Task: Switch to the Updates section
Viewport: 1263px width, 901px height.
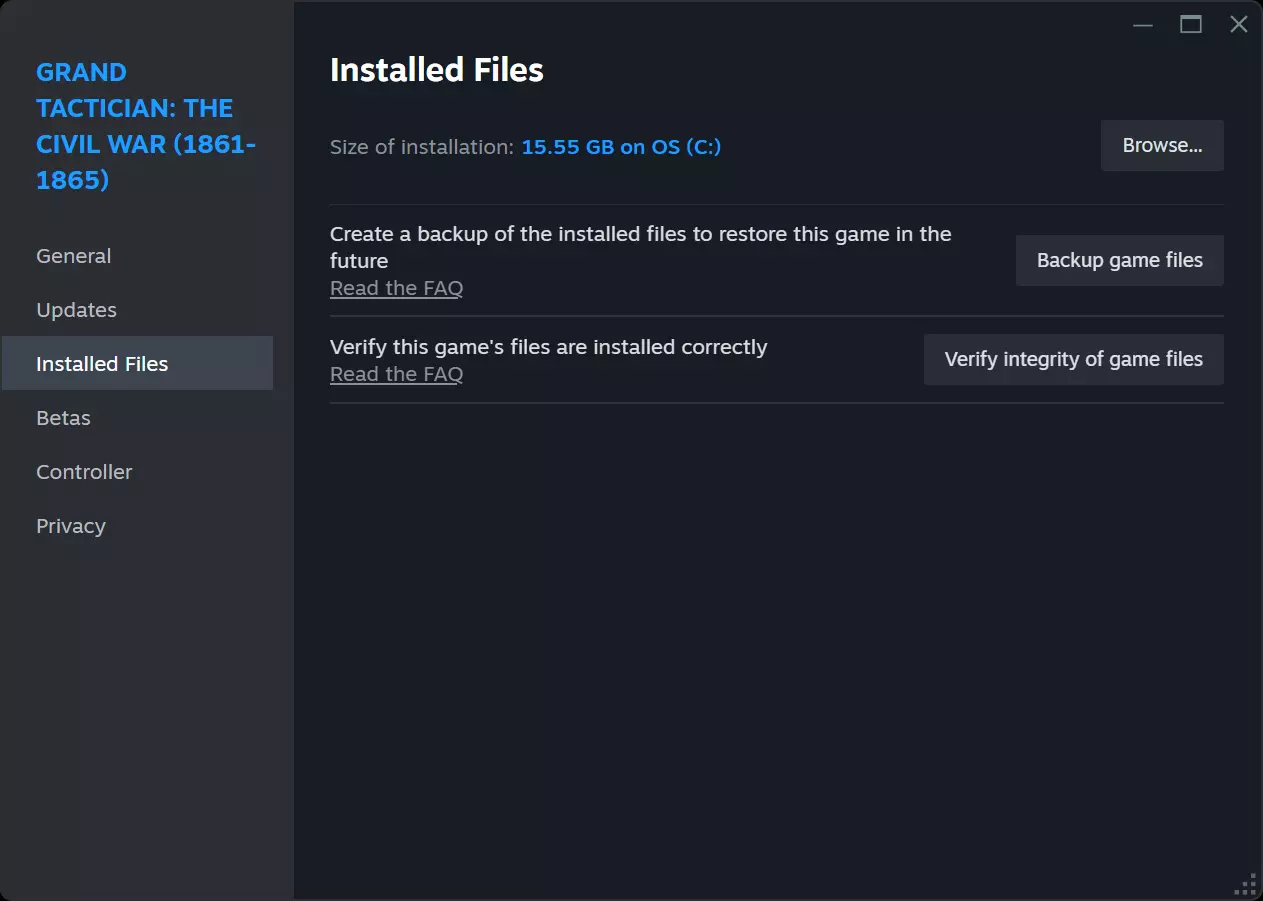Action: [76, 310]
